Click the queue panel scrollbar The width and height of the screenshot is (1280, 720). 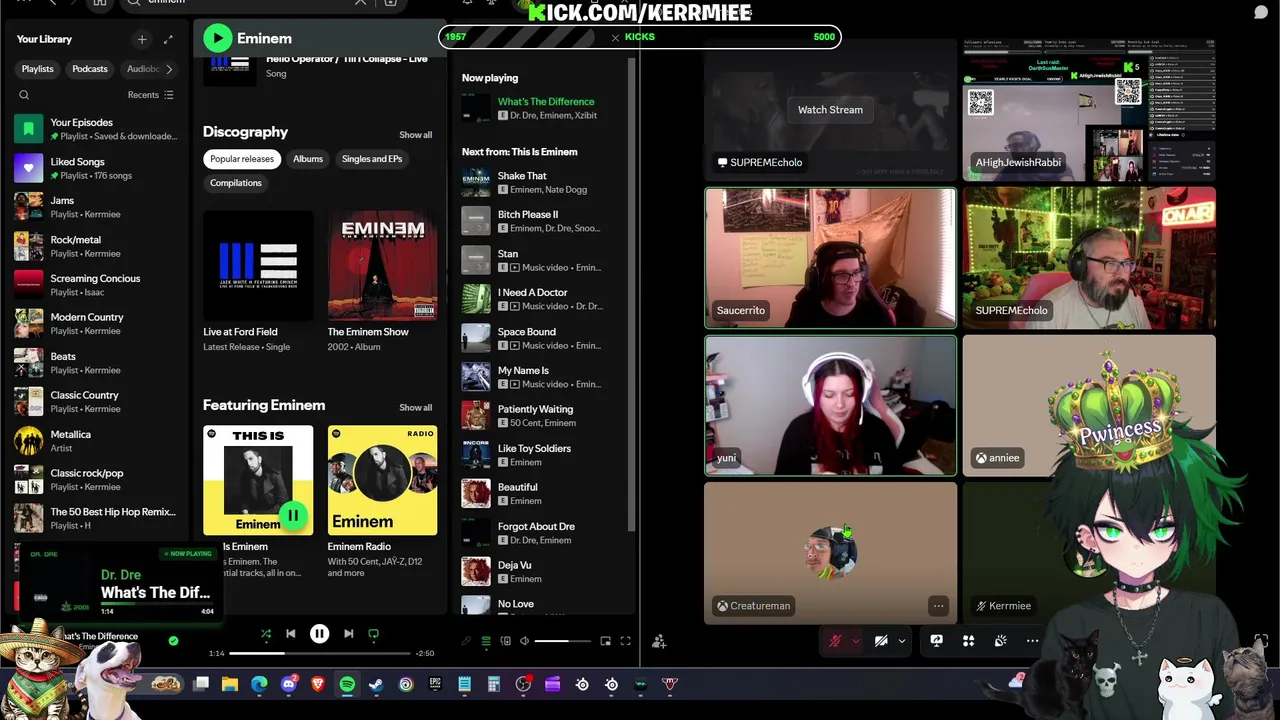point(630,295)
